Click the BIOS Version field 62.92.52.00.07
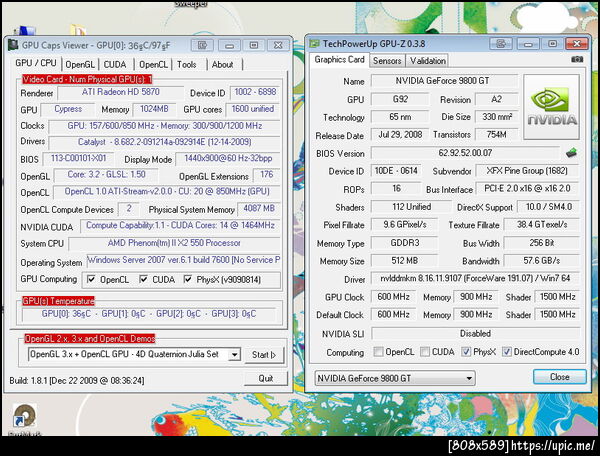 (465, 153)
